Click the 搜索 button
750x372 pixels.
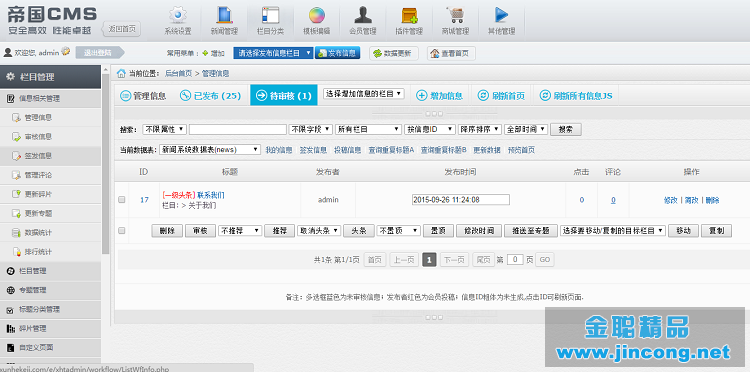coord(566,129)
